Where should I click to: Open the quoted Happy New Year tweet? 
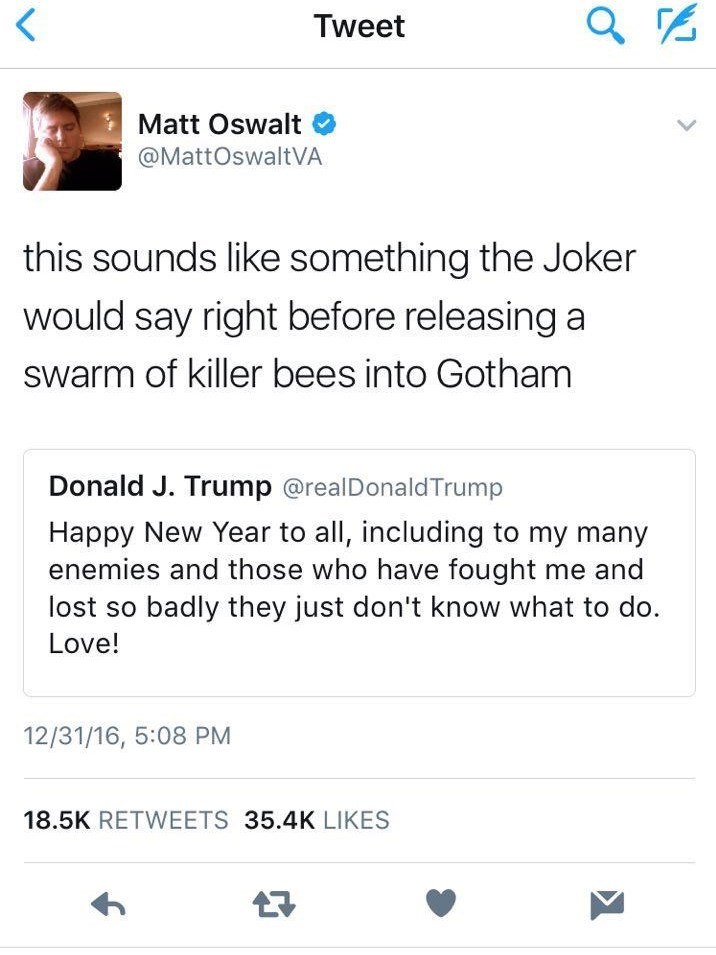(x=359, y=587)
